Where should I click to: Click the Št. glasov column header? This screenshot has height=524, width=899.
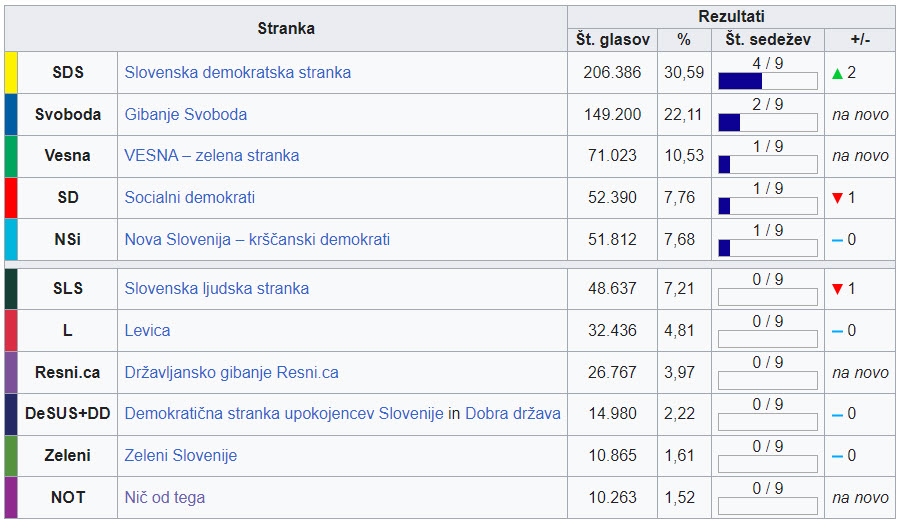pyautogui.click(x=613, y=40)
